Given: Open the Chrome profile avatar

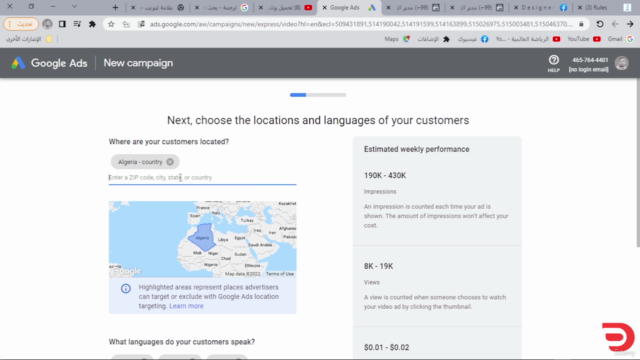Looking at the screenshot, I should pos(47,24).
